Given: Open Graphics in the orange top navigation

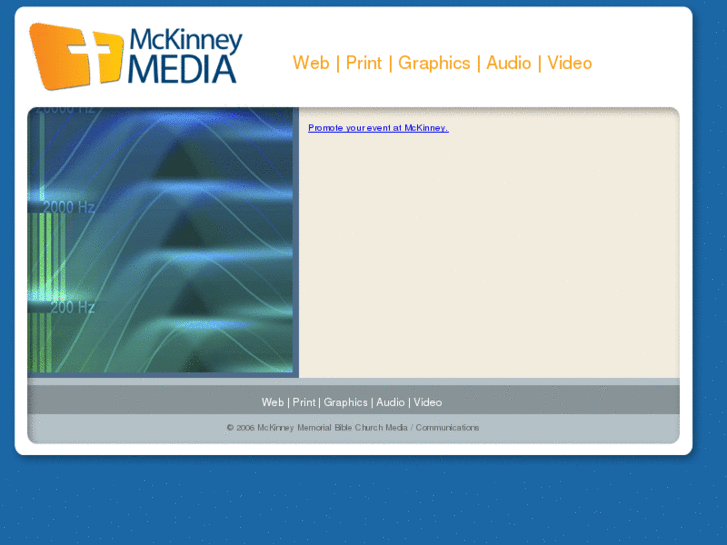Looking at the screenshot, I should (434, 64).
